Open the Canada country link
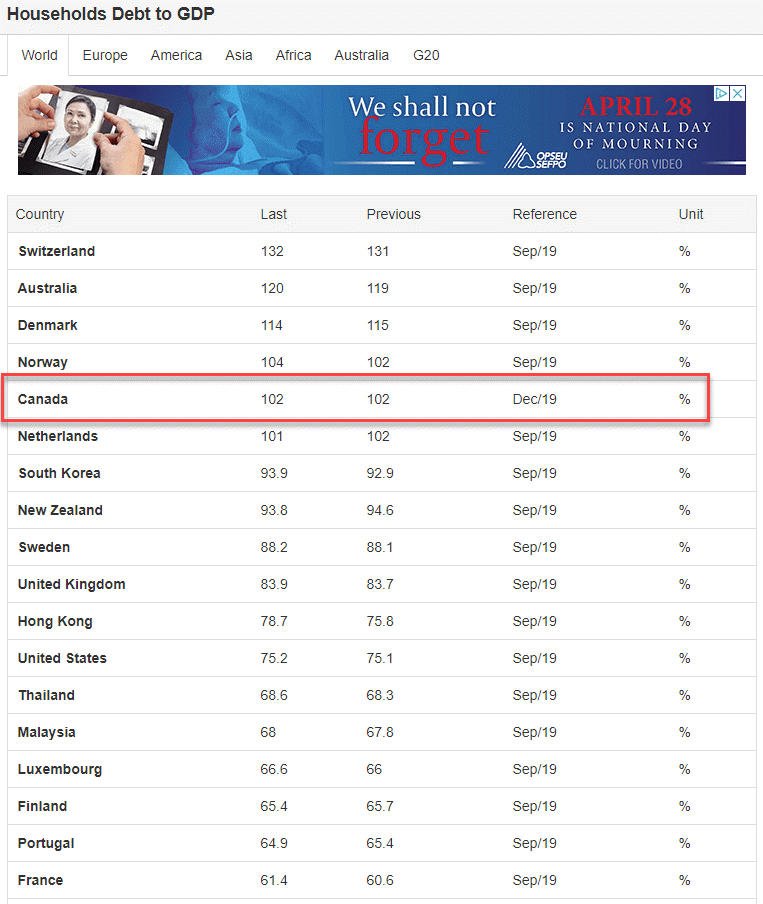Viewport: 763px width, 904px height. tap(43, 399)
